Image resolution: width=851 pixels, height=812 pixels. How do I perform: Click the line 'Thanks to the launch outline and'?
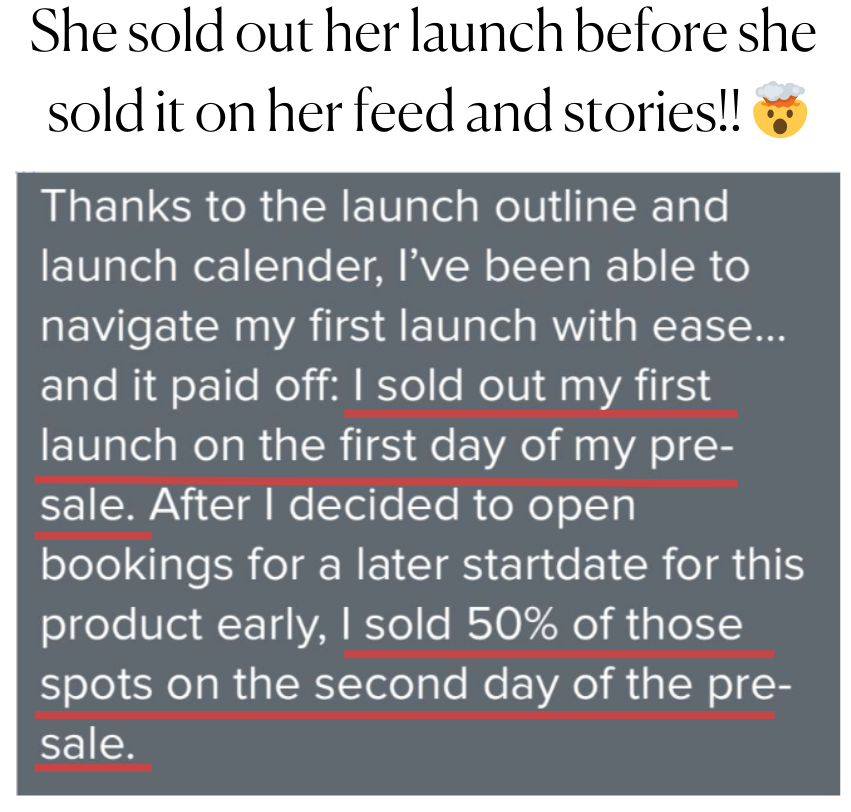pos(384,207)
